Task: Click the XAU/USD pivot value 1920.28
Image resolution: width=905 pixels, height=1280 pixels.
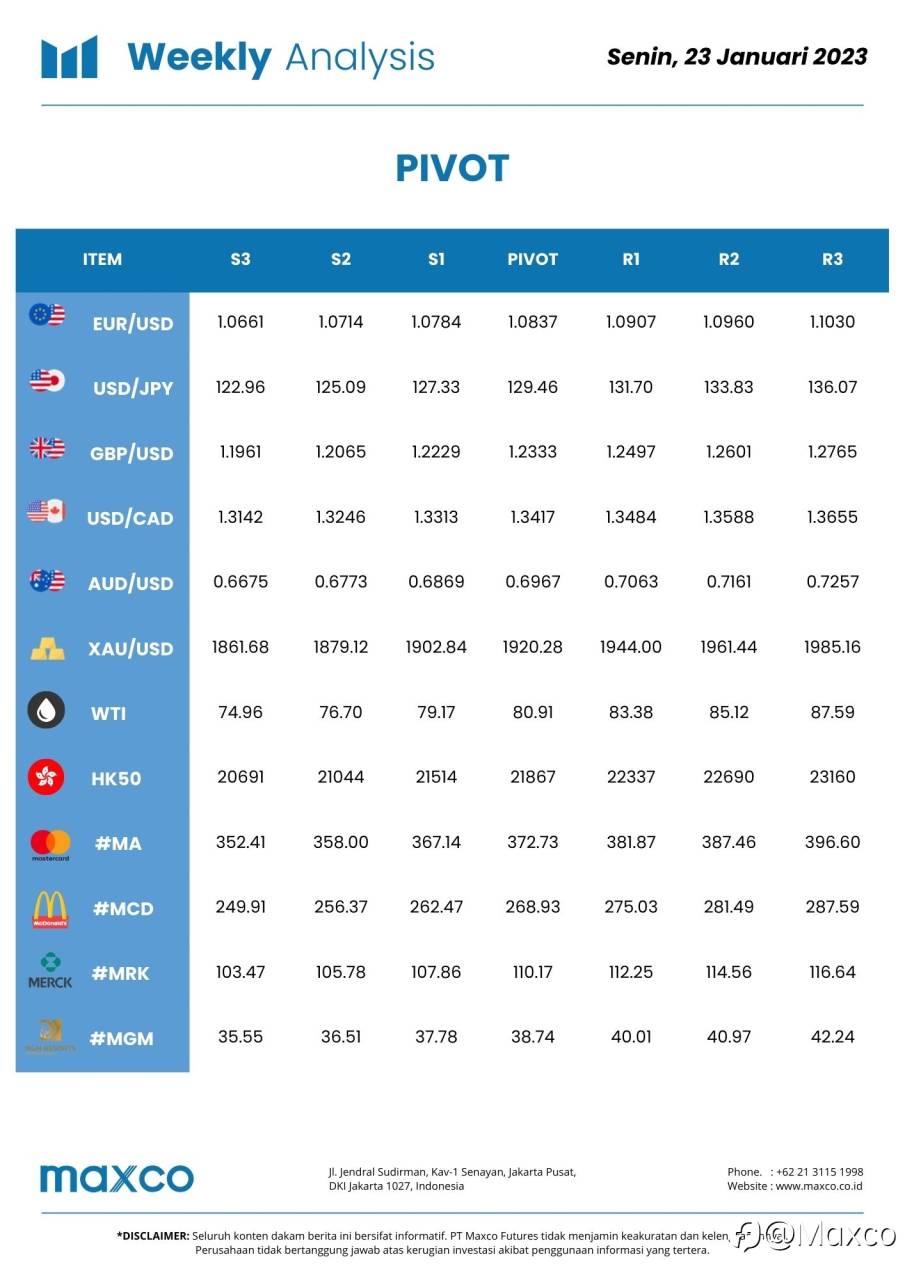Action: pos(532,647)
